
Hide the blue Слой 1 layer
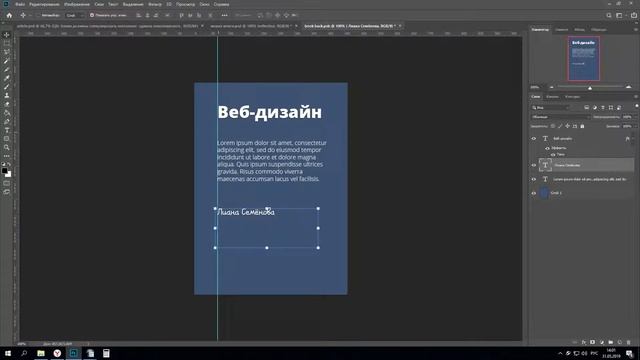pos(533,193)
